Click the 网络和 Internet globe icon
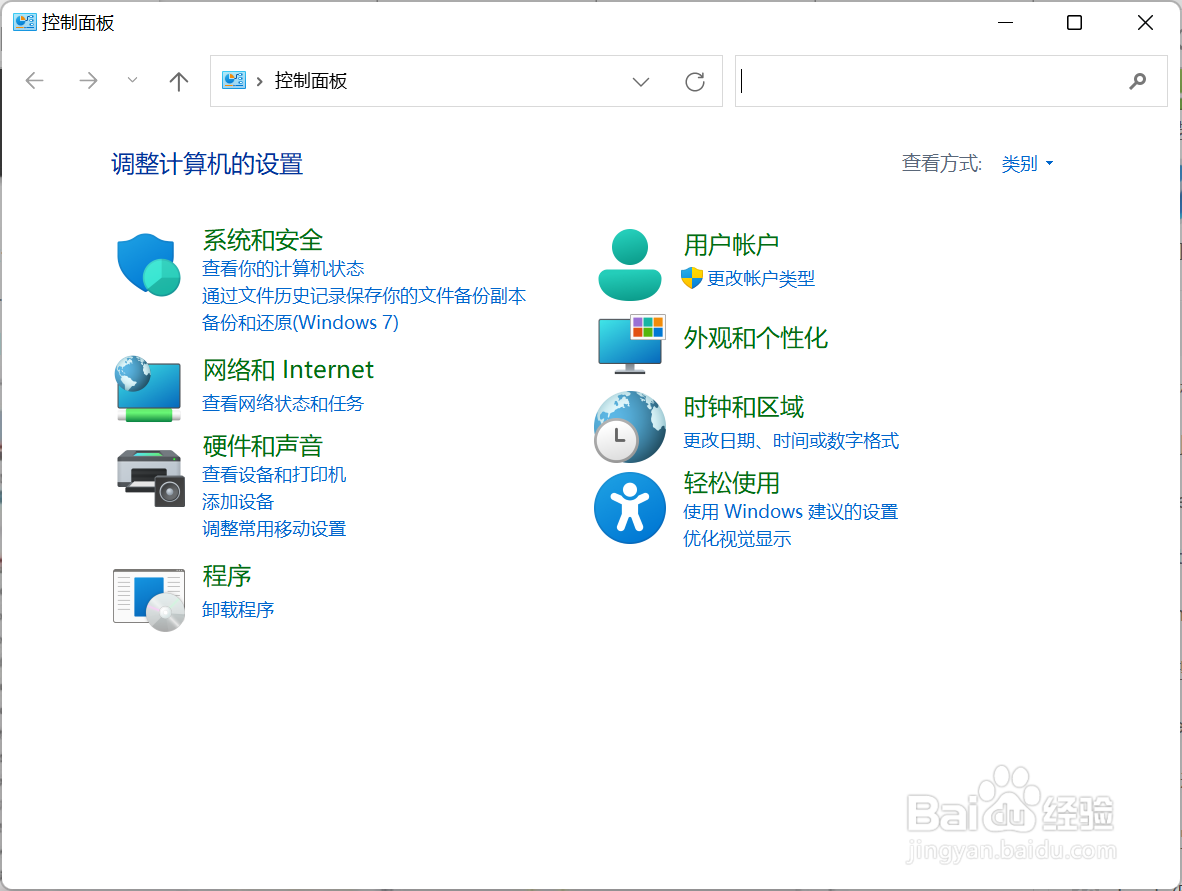 coord(148,386)
